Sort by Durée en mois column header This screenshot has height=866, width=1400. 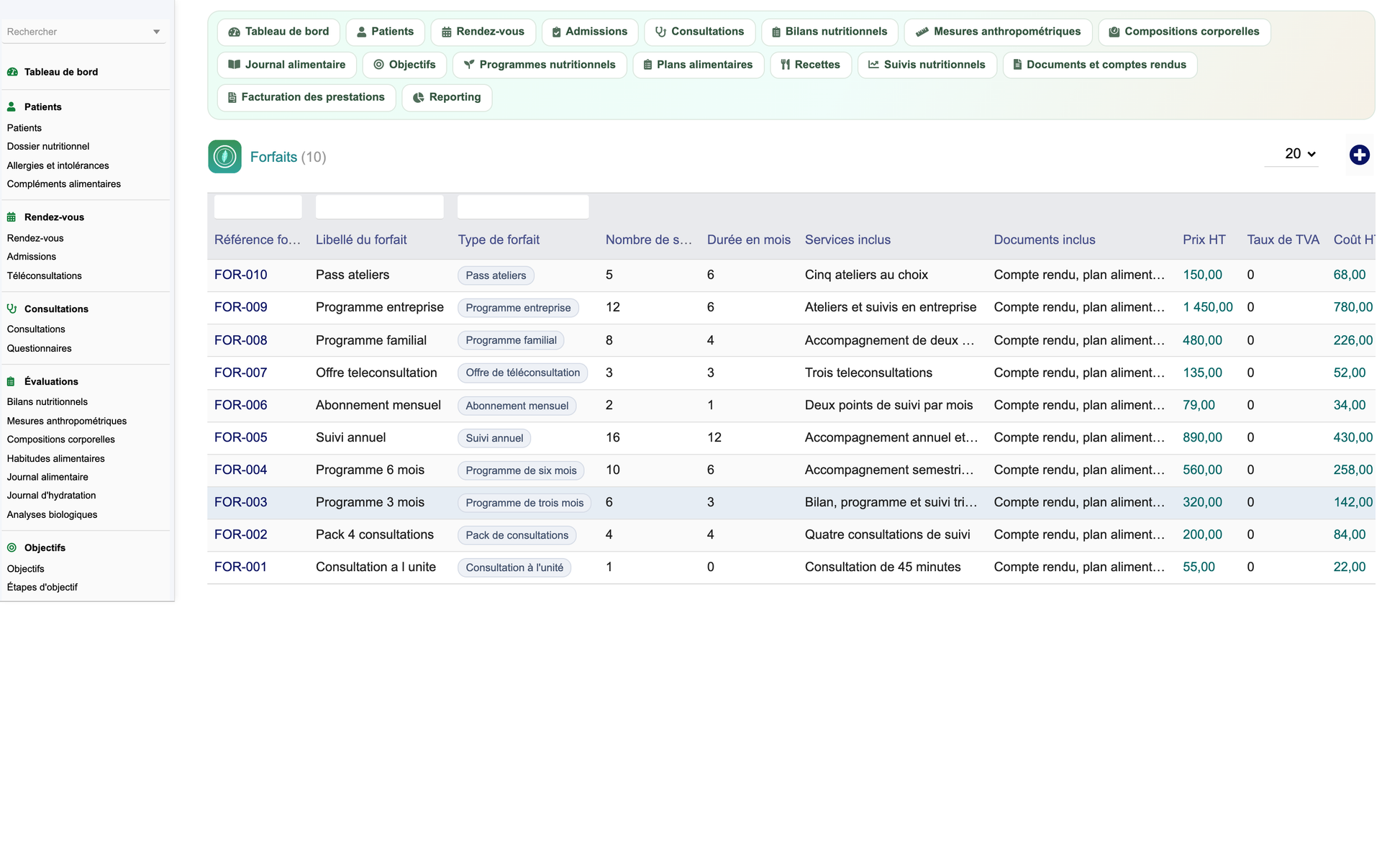pyautogui.click(x=748, y=240)
